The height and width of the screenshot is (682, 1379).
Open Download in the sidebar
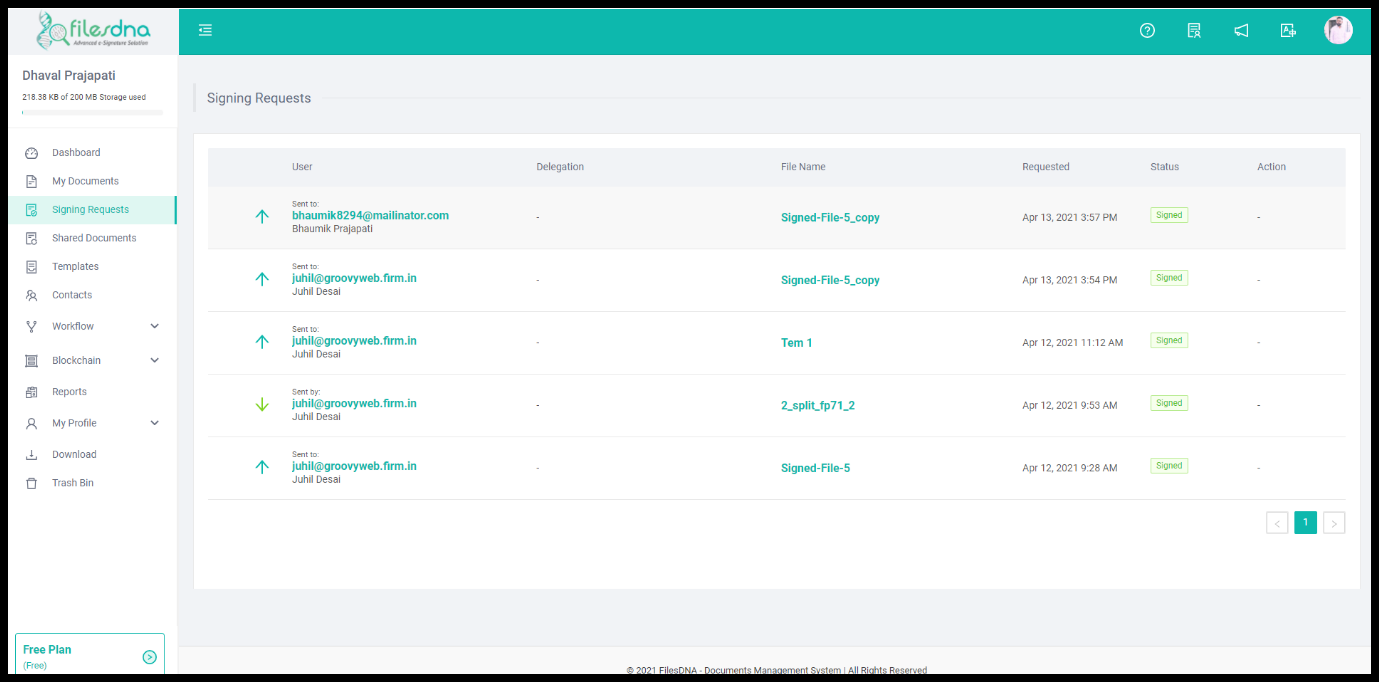click(x=74, y=454)
